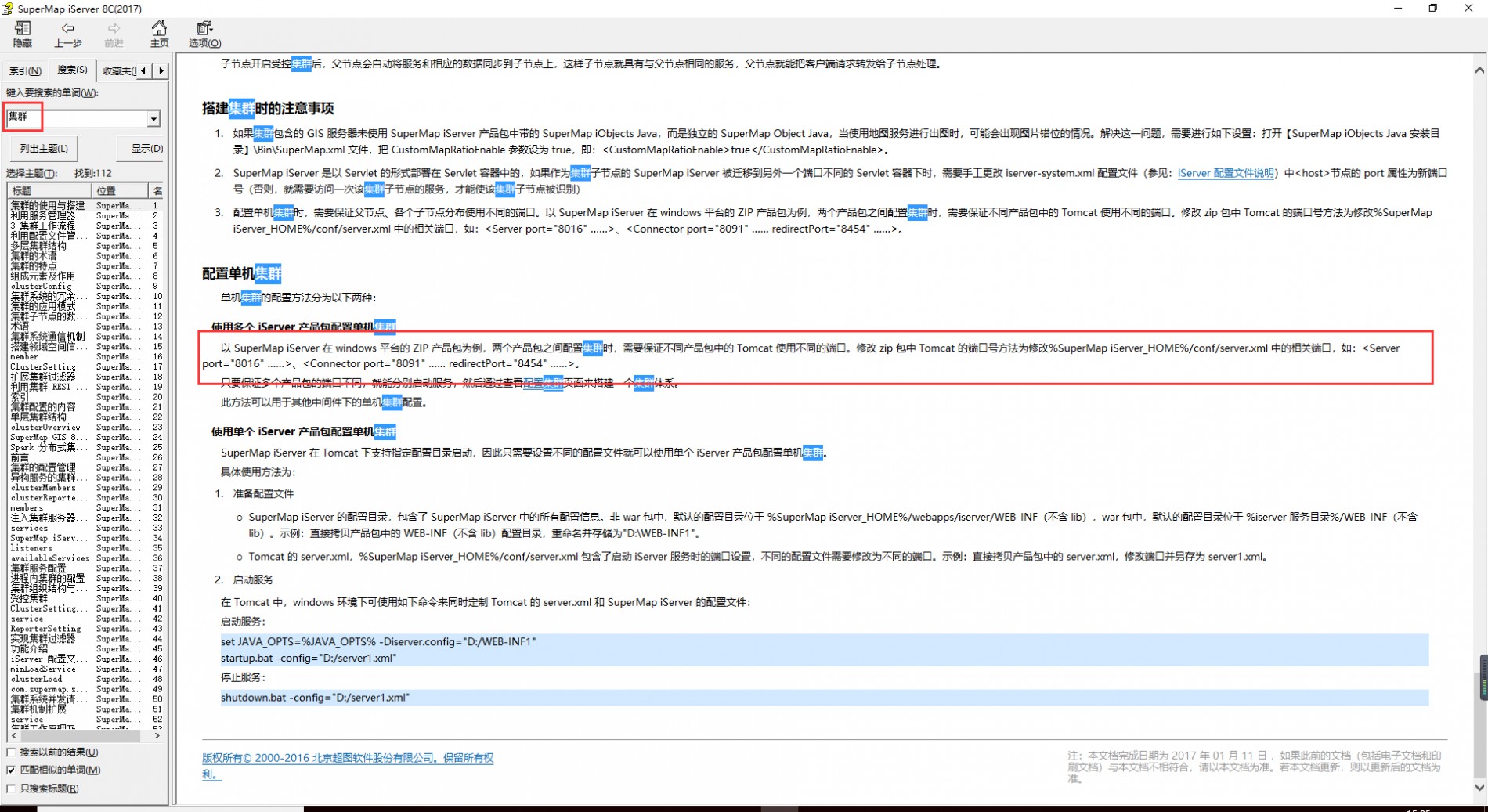Screen dimensions: 1488x812
Task: Open the 收藏夹 favorites tab
Action: 120,70
